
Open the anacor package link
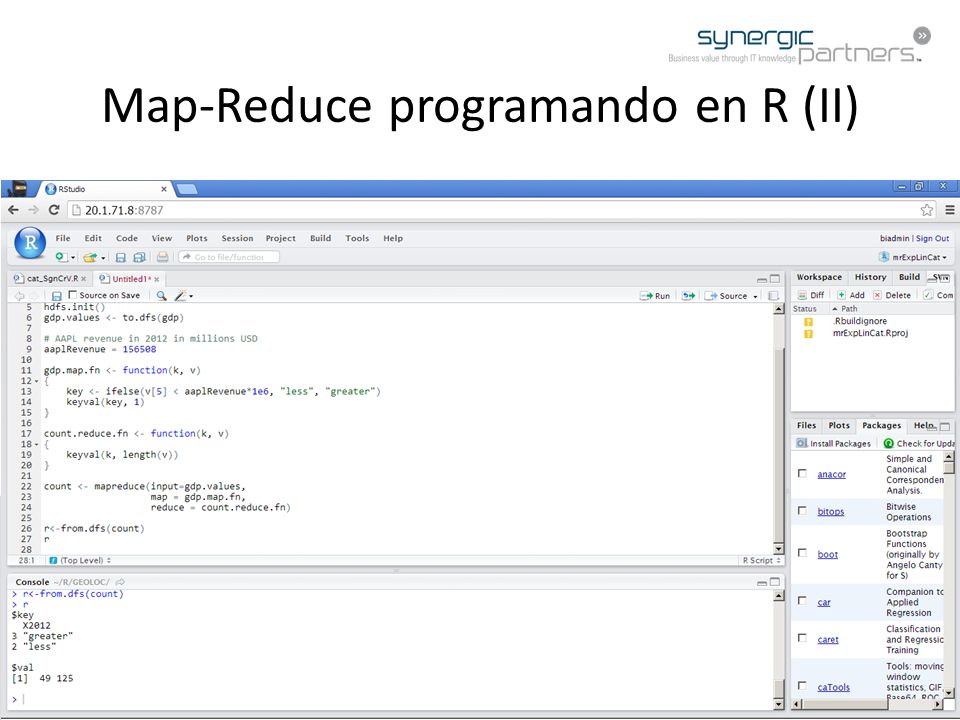pos(831,474)
